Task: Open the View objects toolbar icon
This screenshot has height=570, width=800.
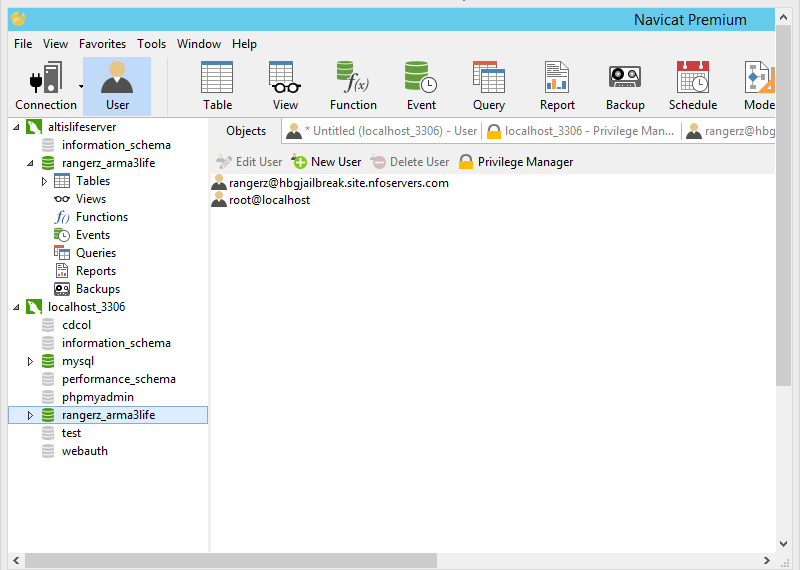Action: pyautogui.click(x=285, y=86)
